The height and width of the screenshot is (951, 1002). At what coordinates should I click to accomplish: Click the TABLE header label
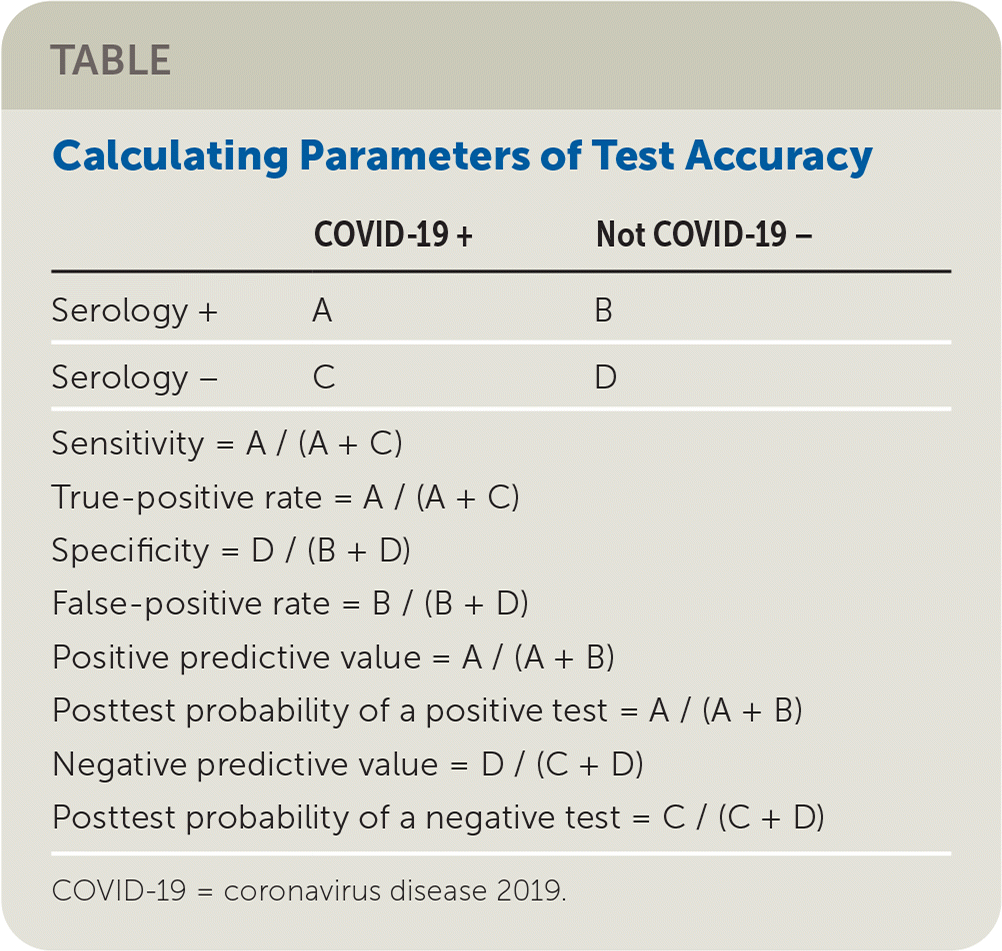coord(111,61)
